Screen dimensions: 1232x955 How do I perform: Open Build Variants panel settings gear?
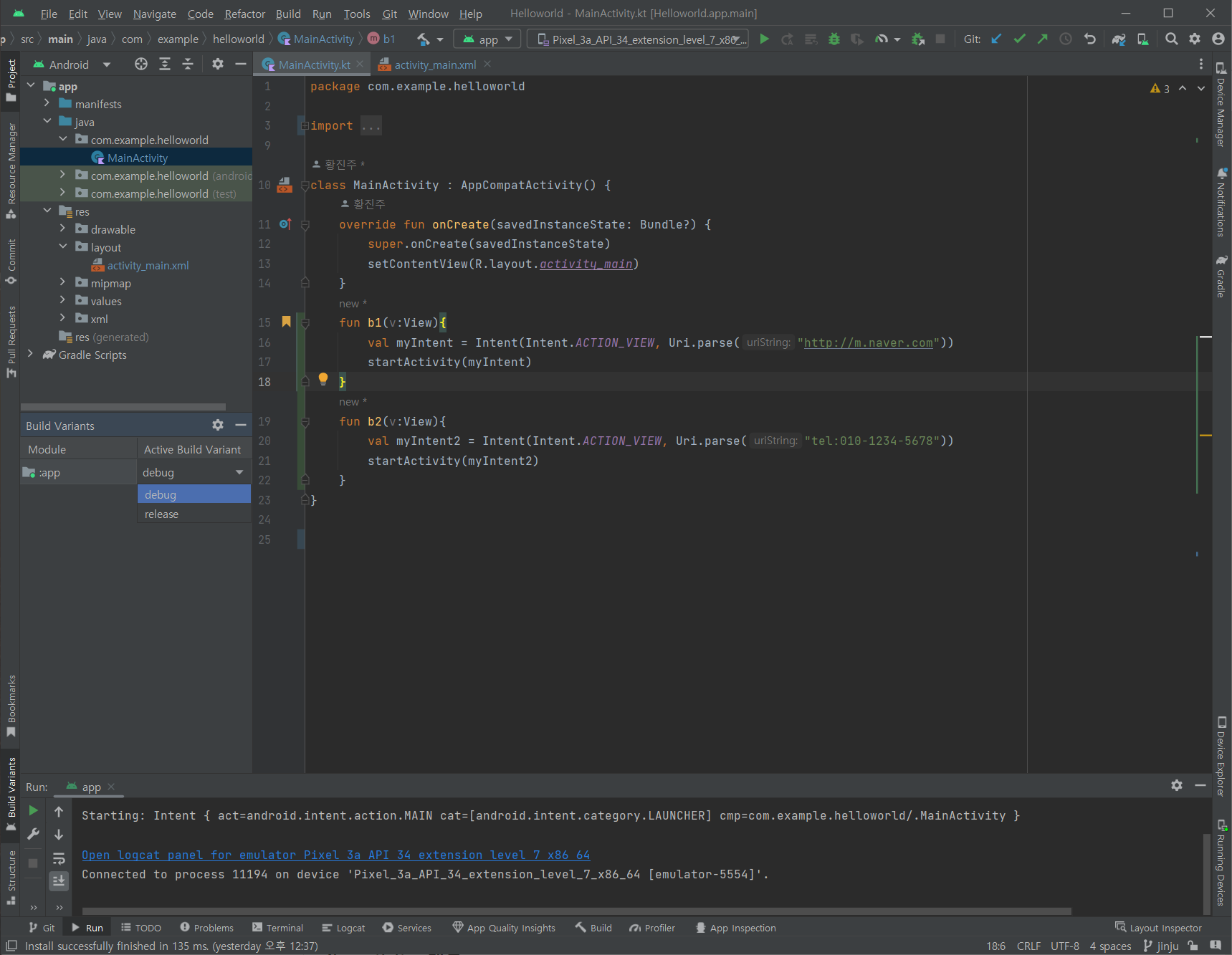point(218,426)
